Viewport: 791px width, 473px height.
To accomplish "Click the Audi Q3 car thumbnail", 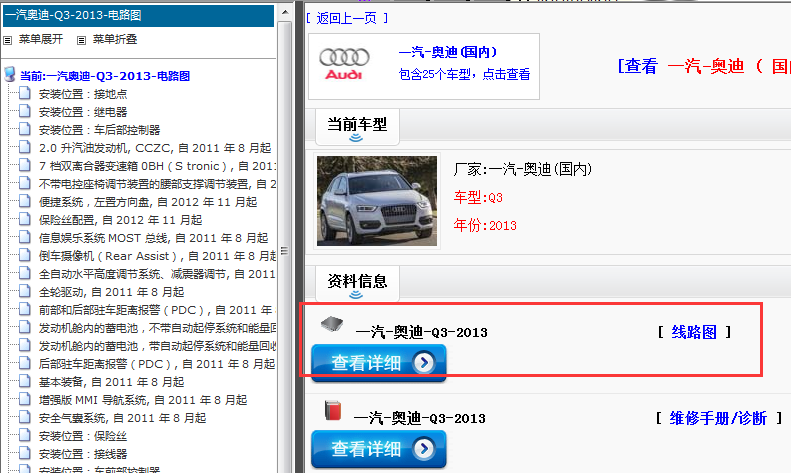I will [x=377, y=201].
